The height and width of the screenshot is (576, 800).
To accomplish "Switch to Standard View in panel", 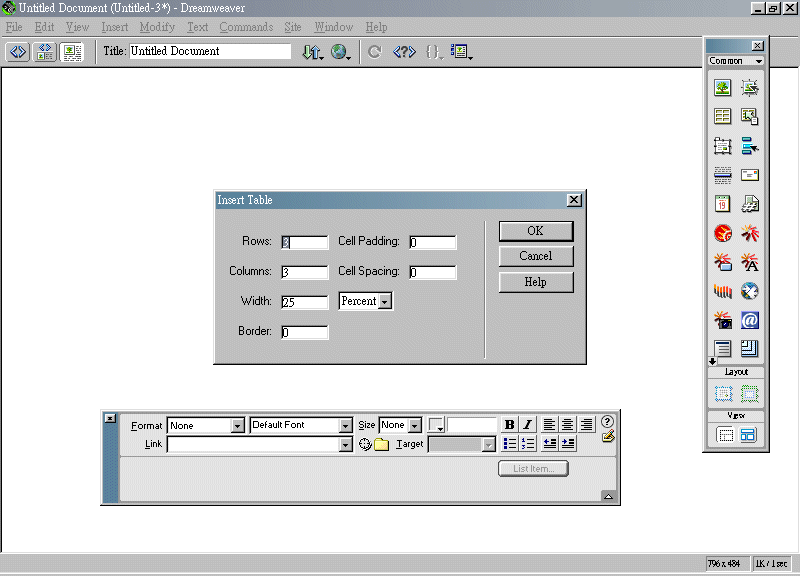I will [724, 435].
